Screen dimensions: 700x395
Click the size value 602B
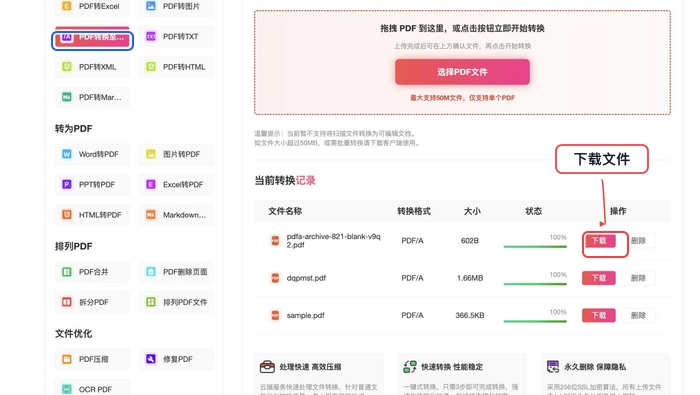470,241
